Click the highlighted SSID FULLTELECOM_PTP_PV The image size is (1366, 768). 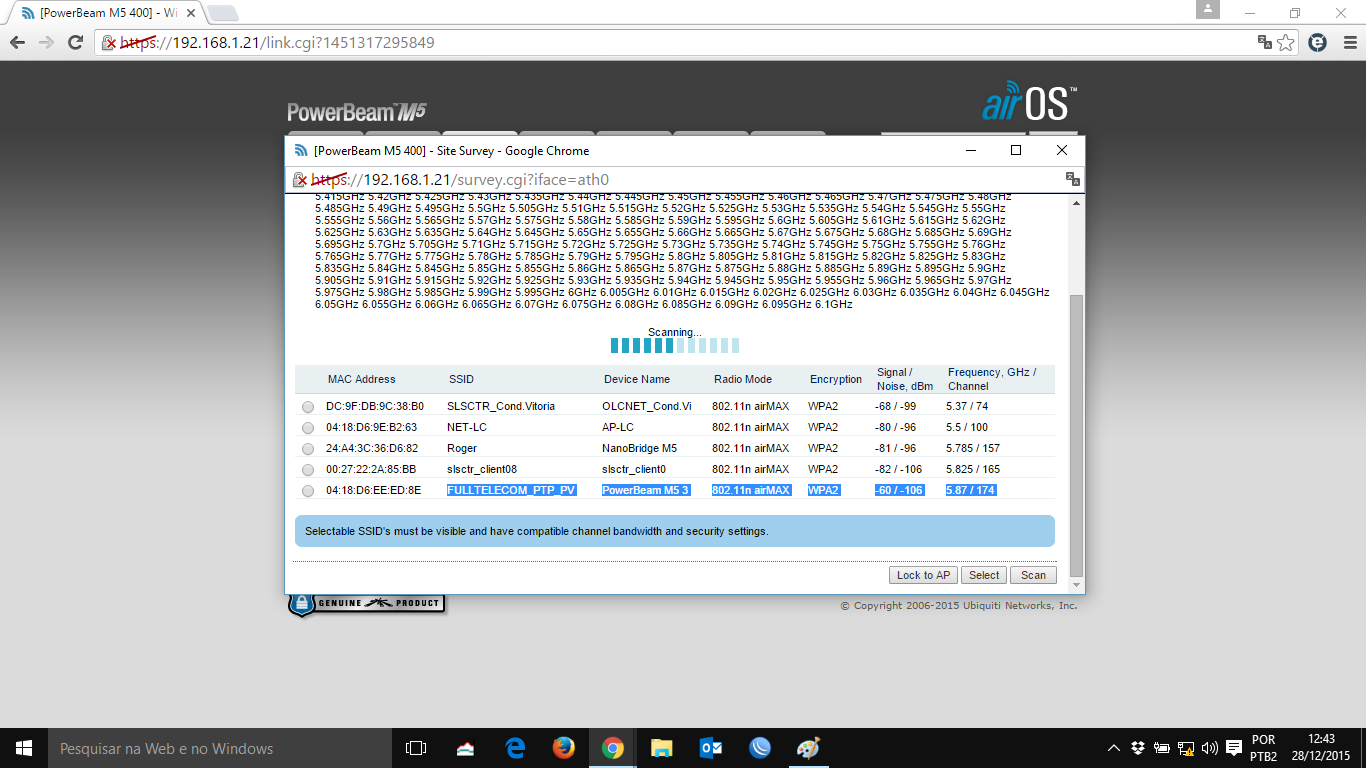tap(511, 490)
